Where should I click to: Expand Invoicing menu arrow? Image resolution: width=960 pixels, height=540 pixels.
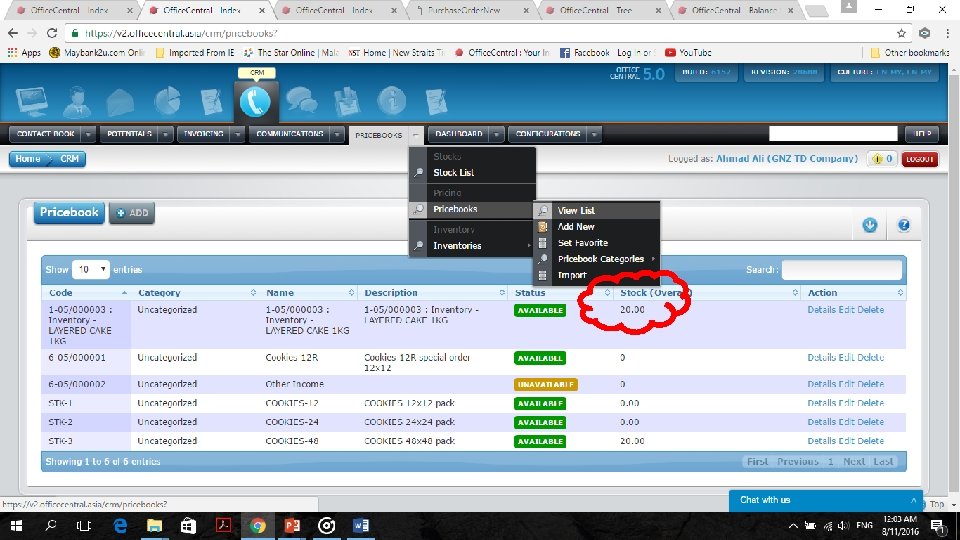[x=238, y=134]
